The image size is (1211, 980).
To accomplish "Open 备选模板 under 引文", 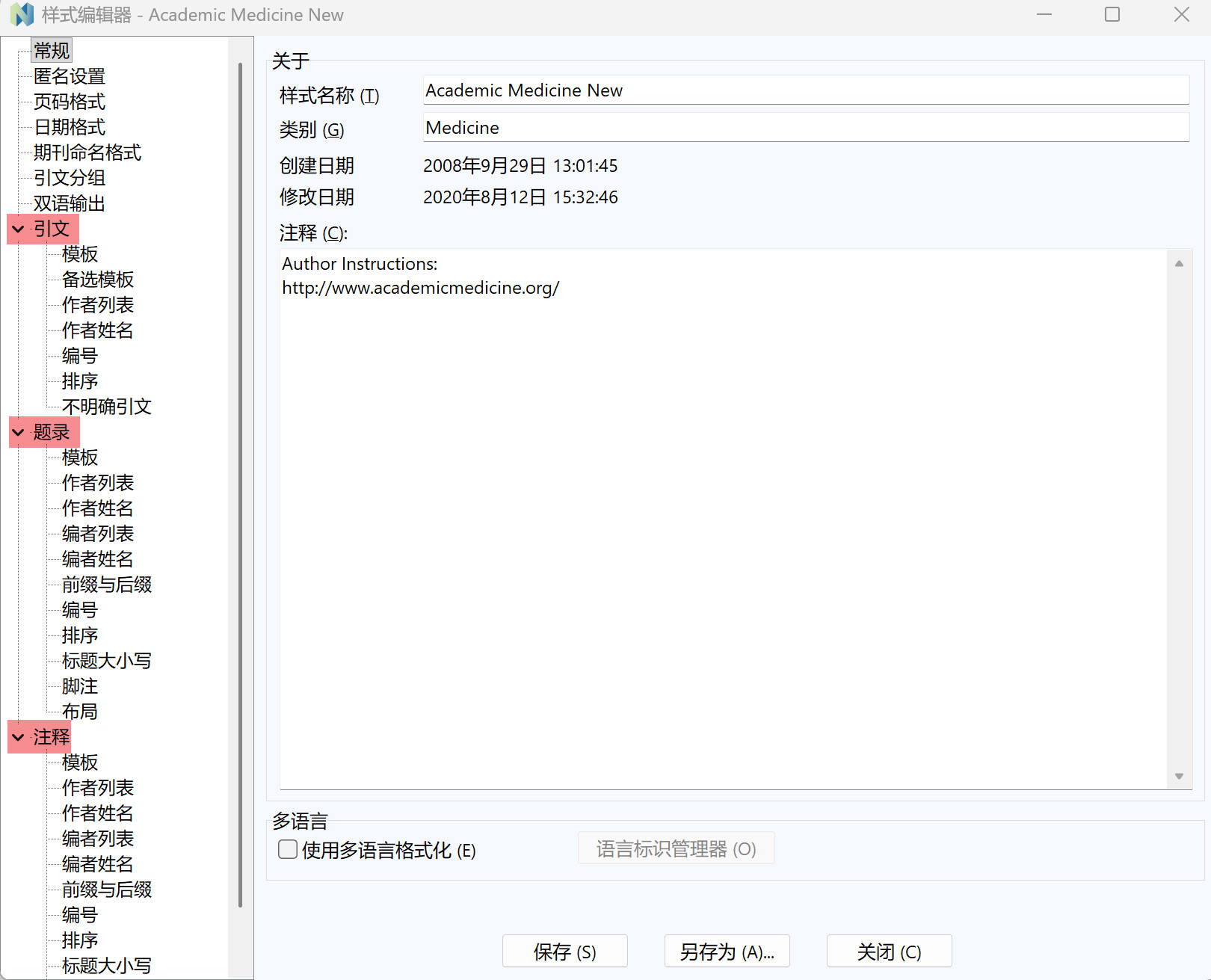I will point(98,280).
